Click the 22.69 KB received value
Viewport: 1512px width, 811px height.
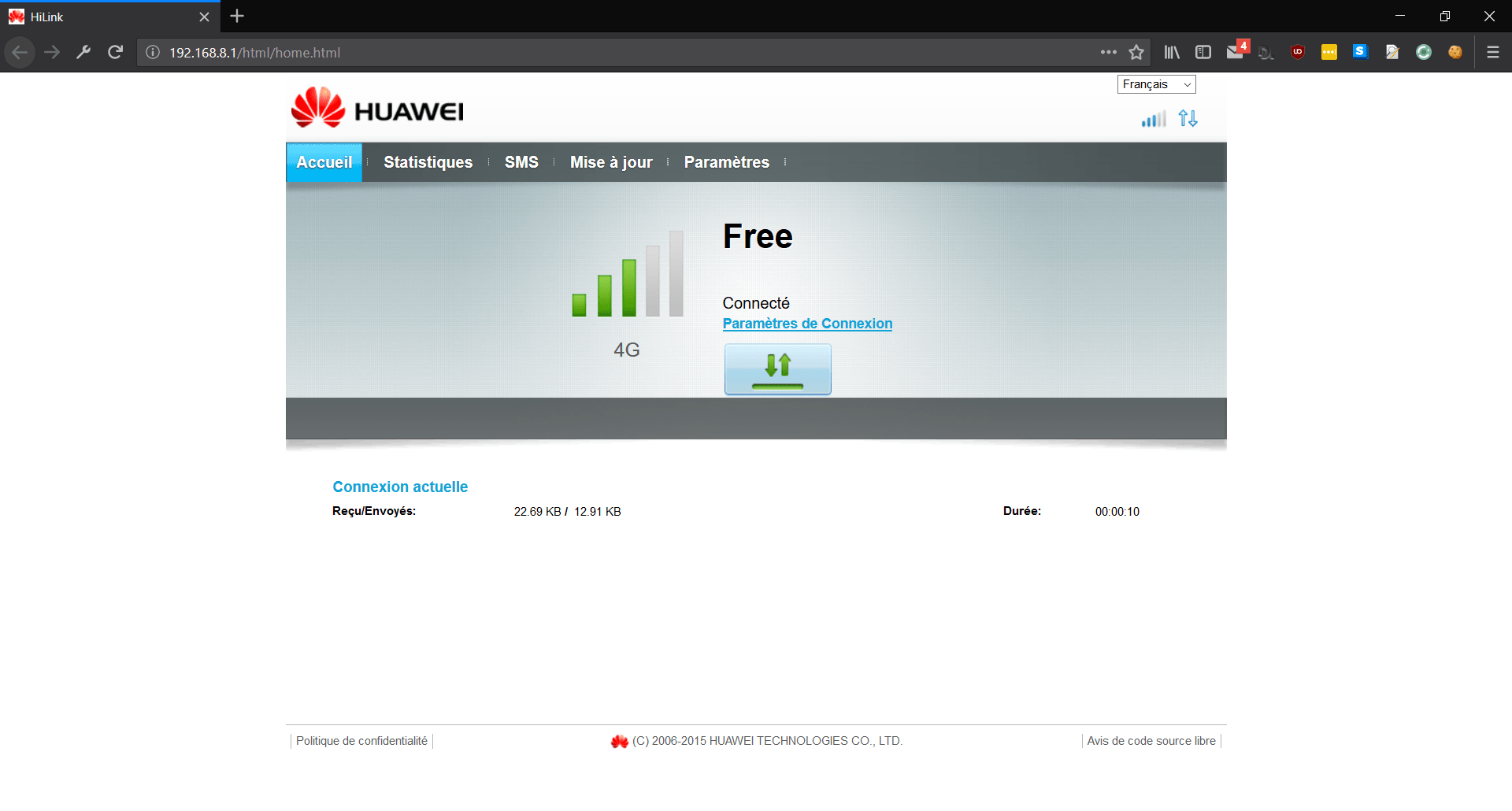click(538, 512)
